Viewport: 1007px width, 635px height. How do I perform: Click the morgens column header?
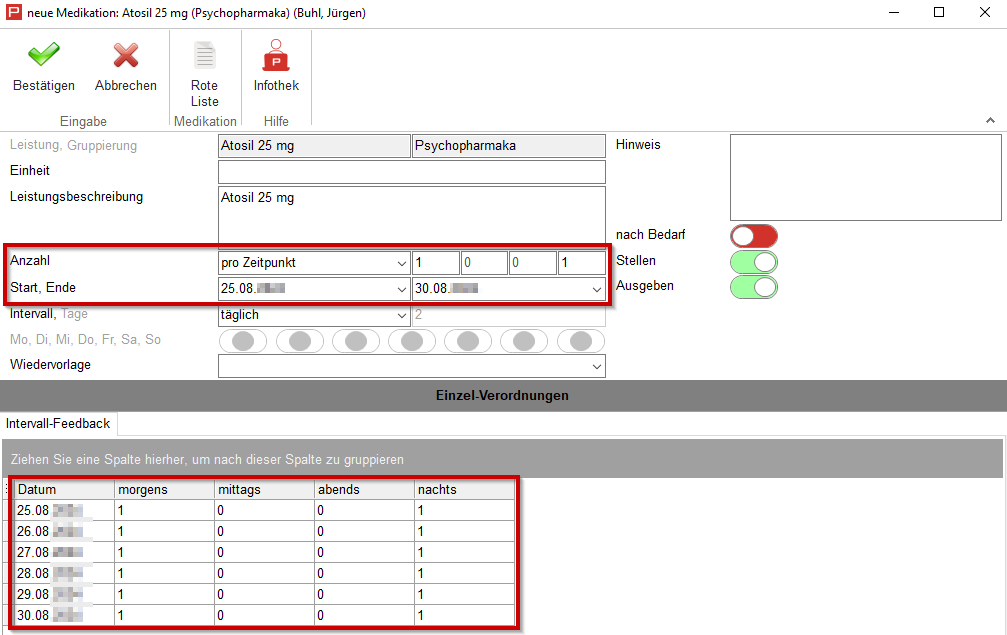(x=163, y=490)
